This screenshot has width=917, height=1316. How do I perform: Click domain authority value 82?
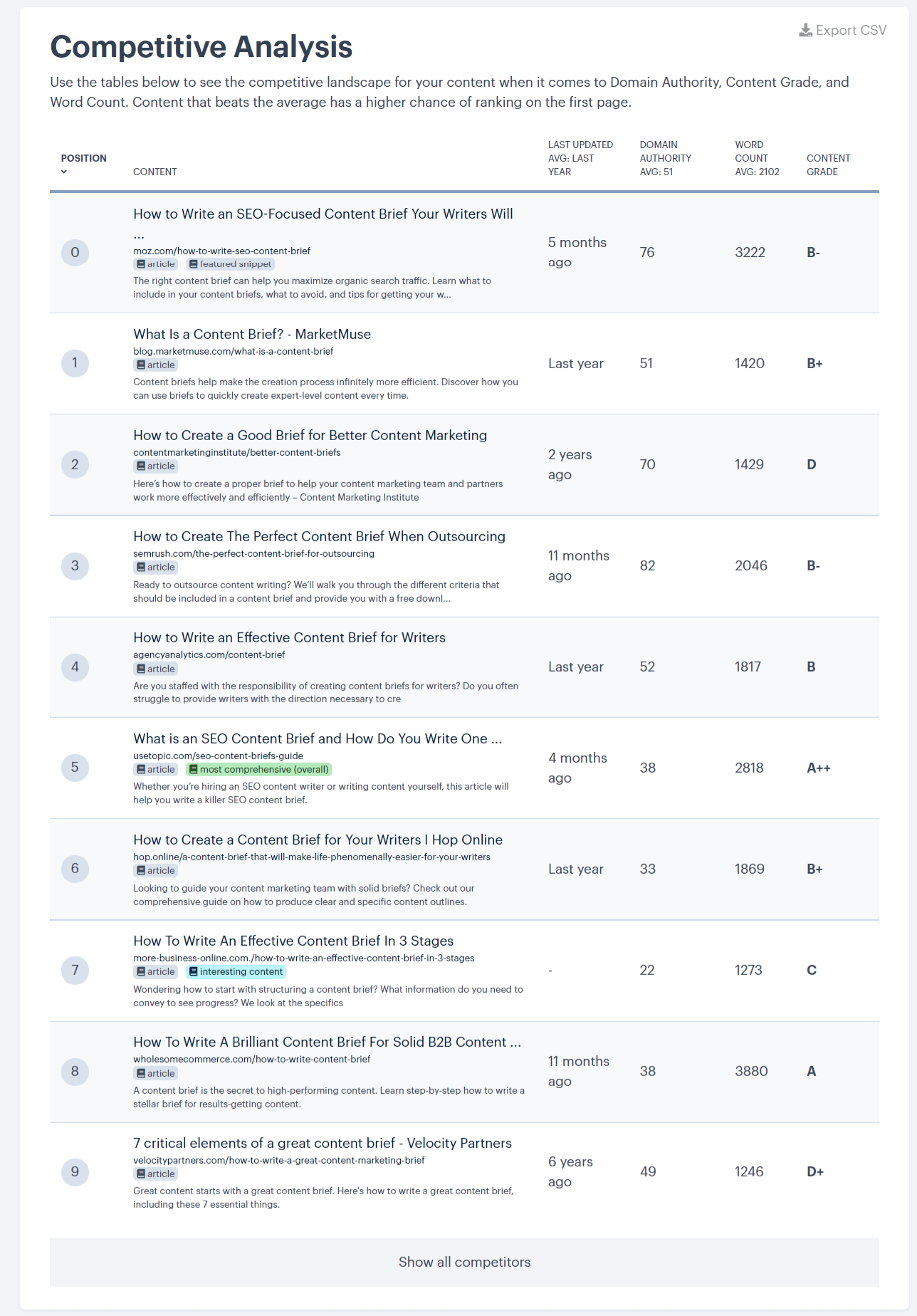click(x=647, y=565)
